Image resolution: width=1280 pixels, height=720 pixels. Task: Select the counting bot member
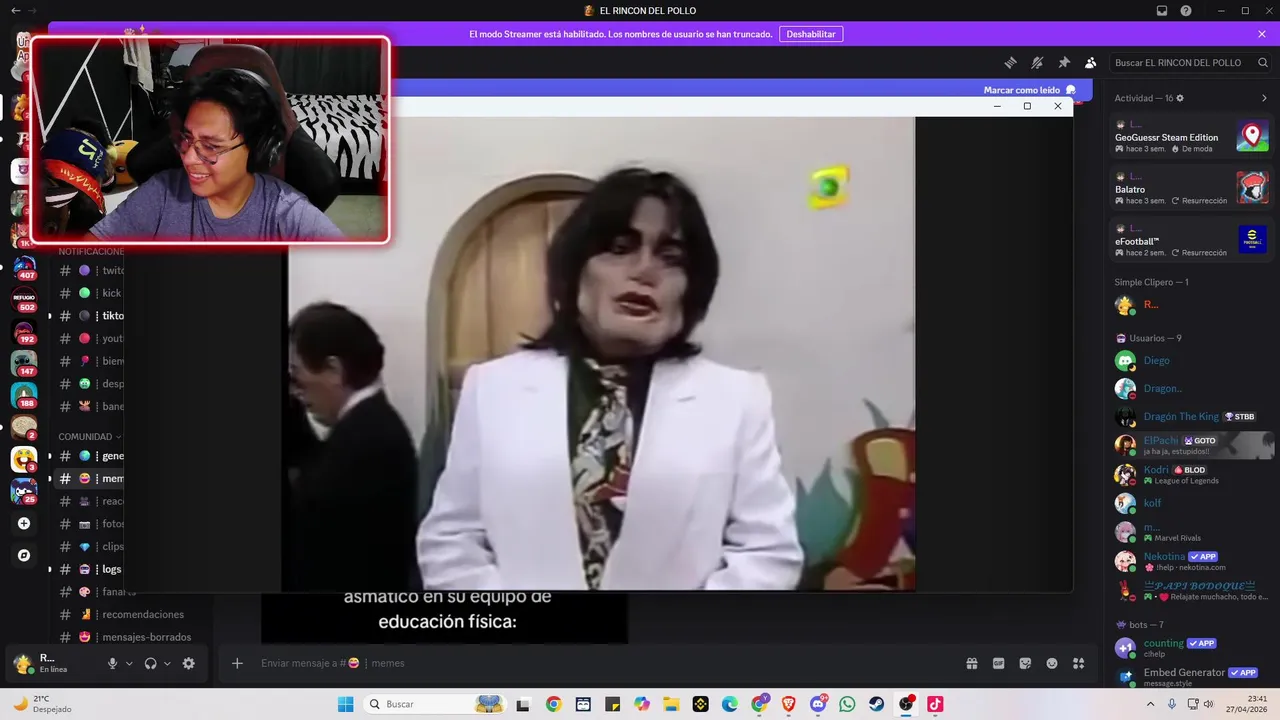(x=1191, y=648)
